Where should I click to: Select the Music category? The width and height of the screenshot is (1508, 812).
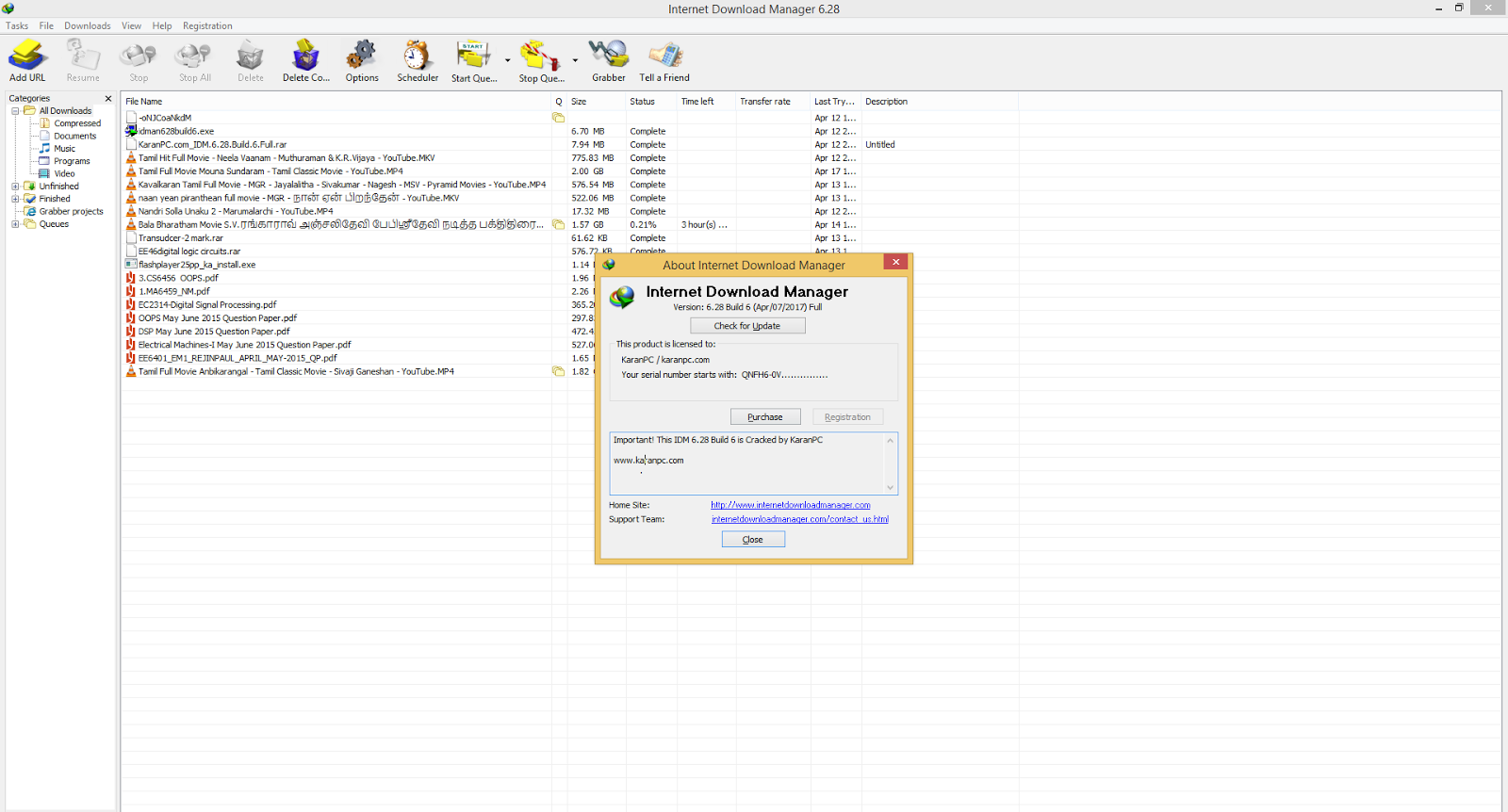[64, 149]
